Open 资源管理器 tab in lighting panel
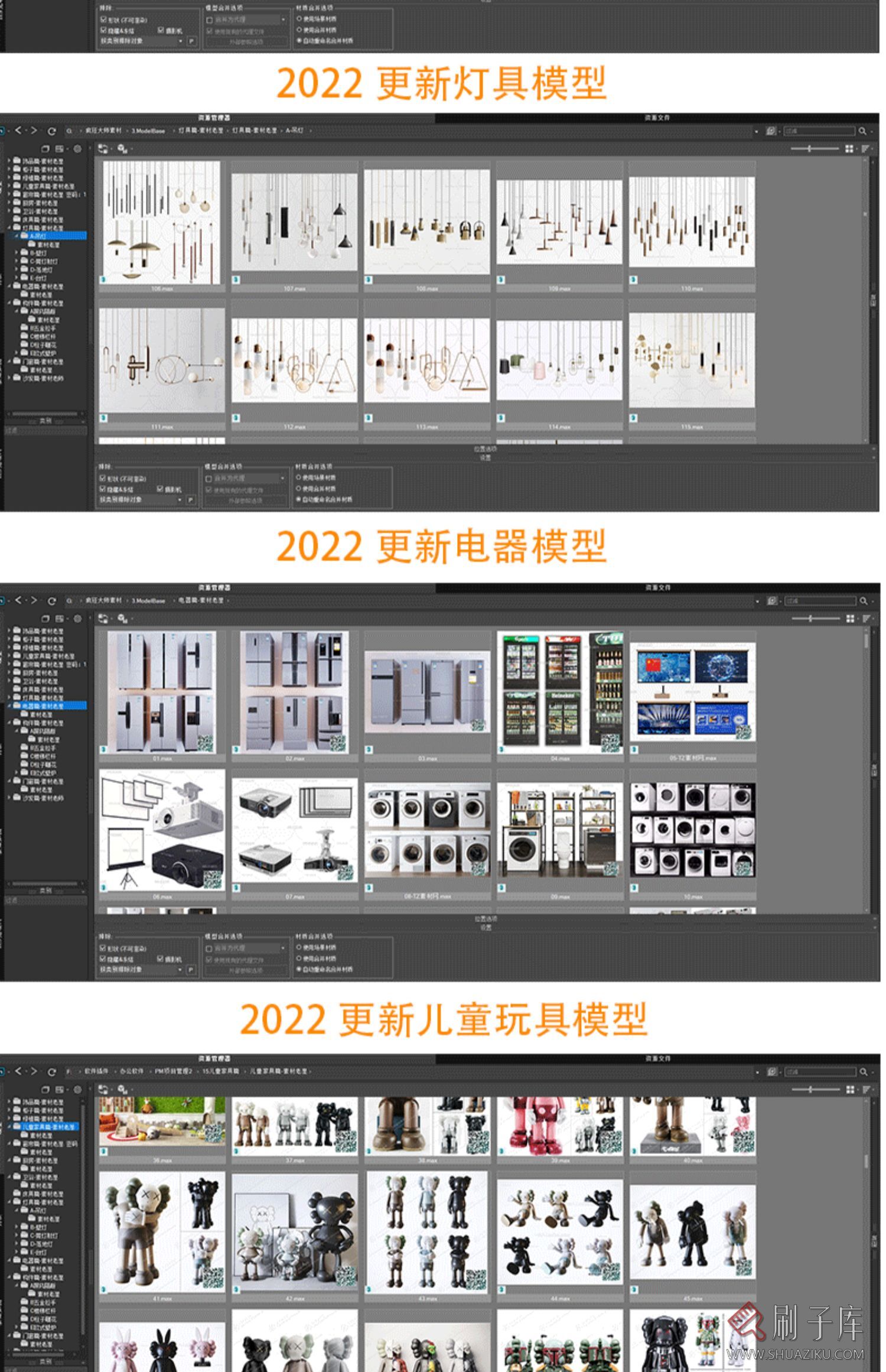Screen dimensions: 886x1372 tap(214, 118)
